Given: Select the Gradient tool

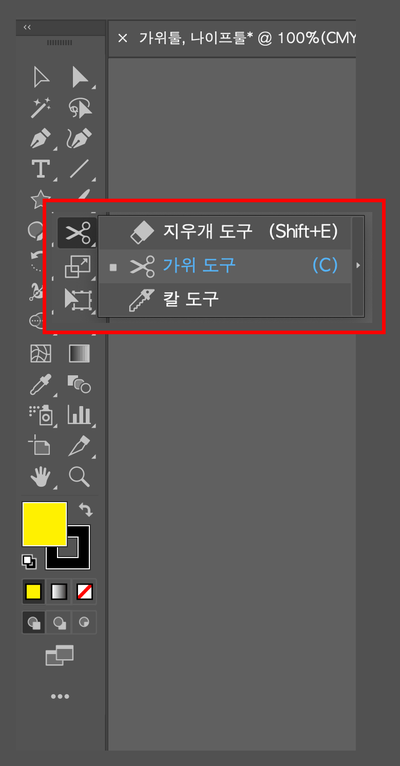Looking at the screenshot, I should pyautogui.click(x=79, y=354).
